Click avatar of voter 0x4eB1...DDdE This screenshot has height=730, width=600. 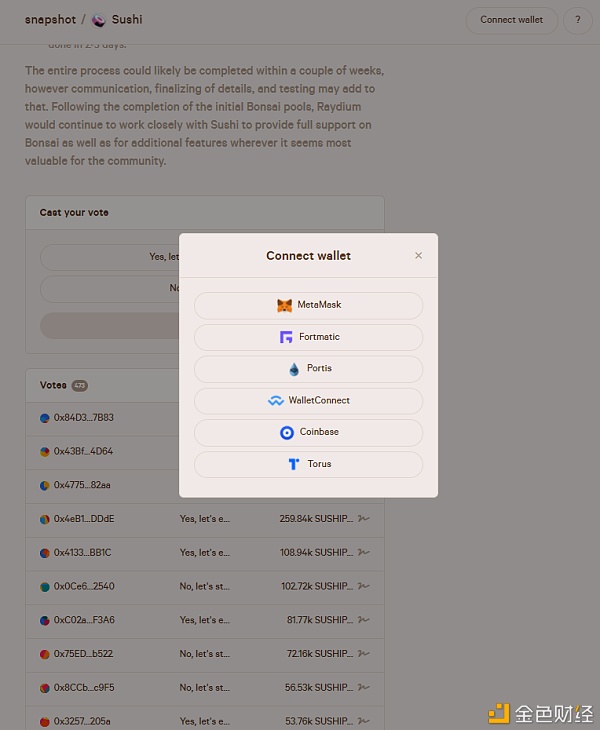pos(45,519)
